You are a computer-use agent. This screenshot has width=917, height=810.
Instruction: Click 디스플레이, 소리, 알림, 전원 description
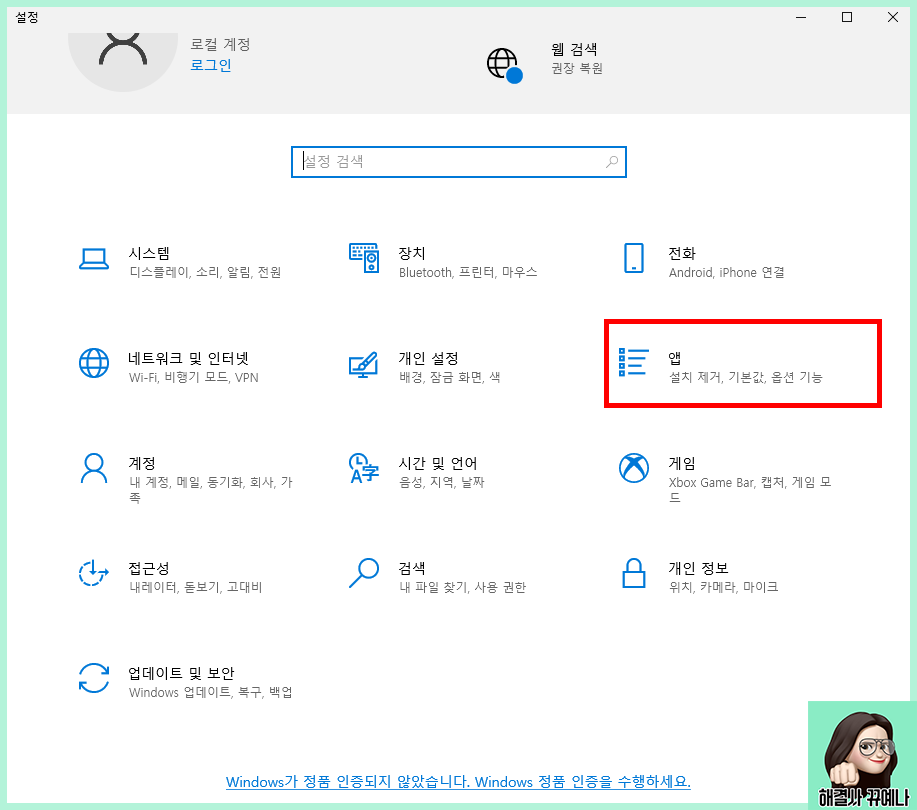205,273
